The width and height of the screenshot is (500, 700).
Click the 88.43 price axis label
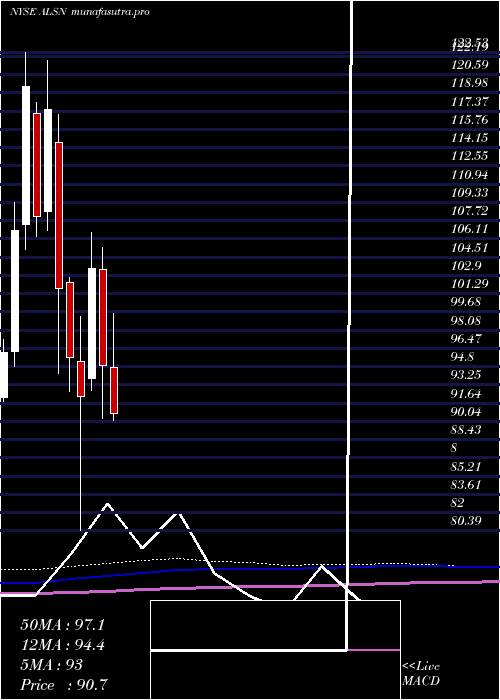[x=466, y=430]
